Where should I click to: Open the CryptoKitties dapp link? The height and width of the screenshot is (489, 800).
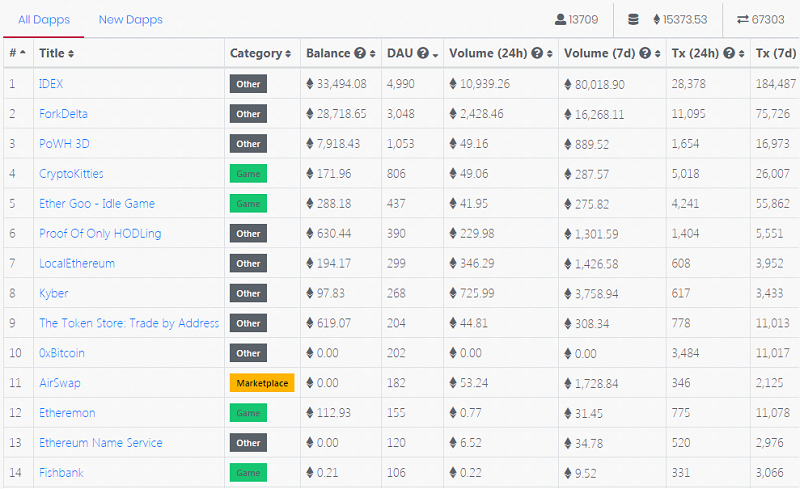(x=71, y=174)
